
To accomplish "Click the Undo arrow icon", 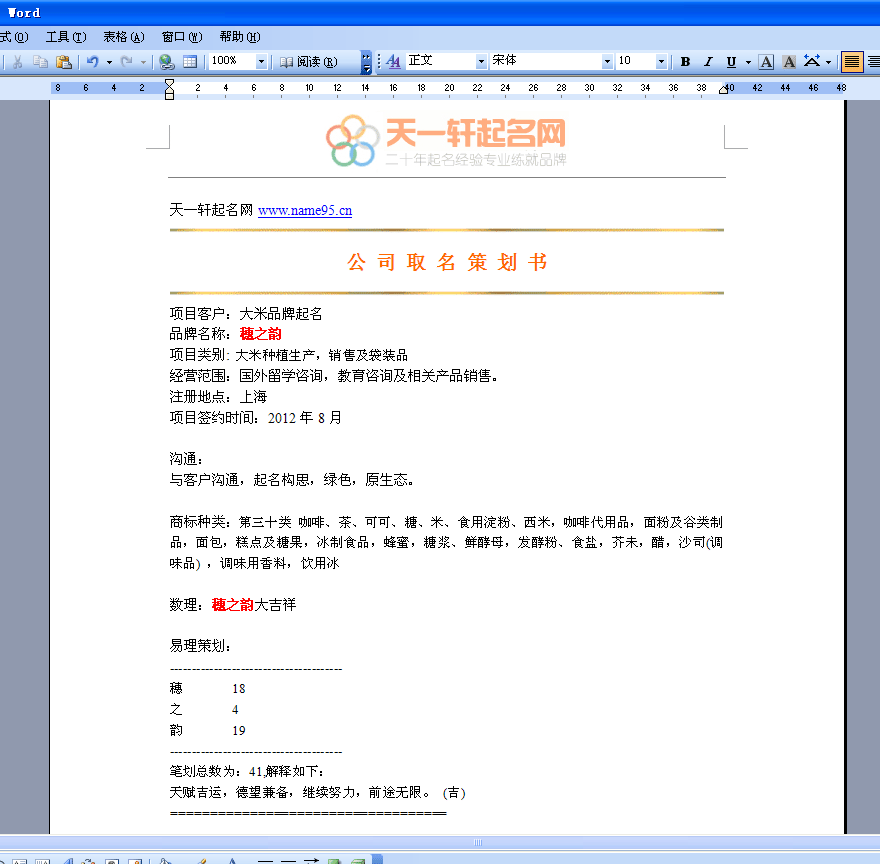I will pyautogui.click(x=93, y=62).
